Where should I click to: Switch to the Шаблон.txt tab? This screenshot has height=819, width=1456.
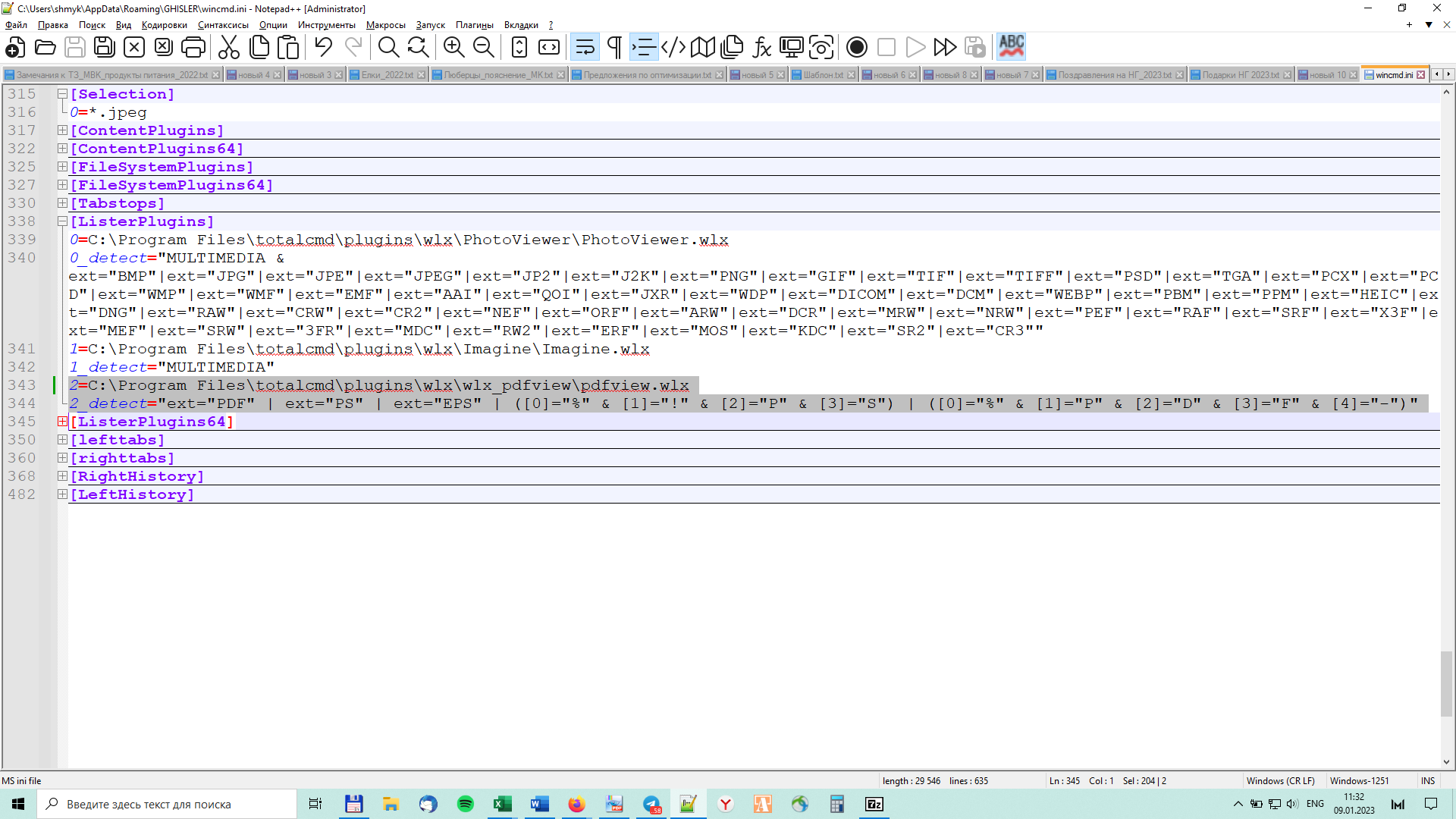pyautogui.click(x=823, y=74)
